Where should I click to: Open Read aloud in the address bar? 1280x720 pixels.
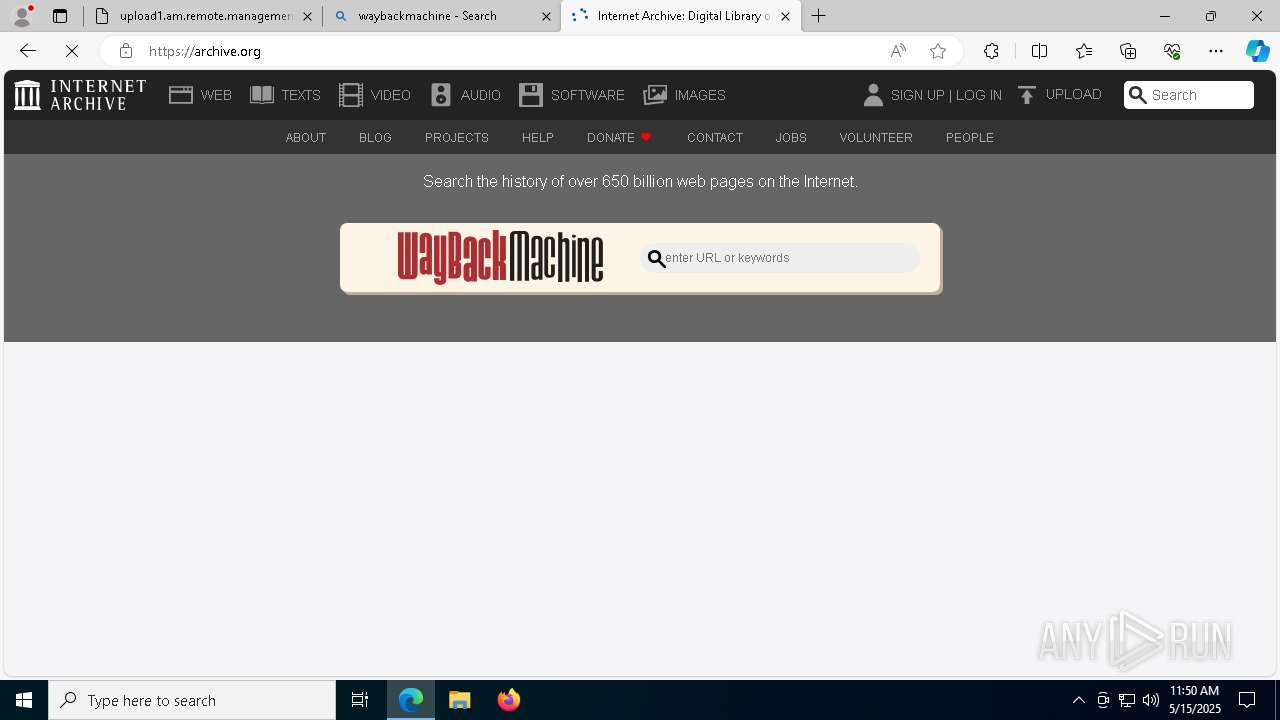click(898, 51)
